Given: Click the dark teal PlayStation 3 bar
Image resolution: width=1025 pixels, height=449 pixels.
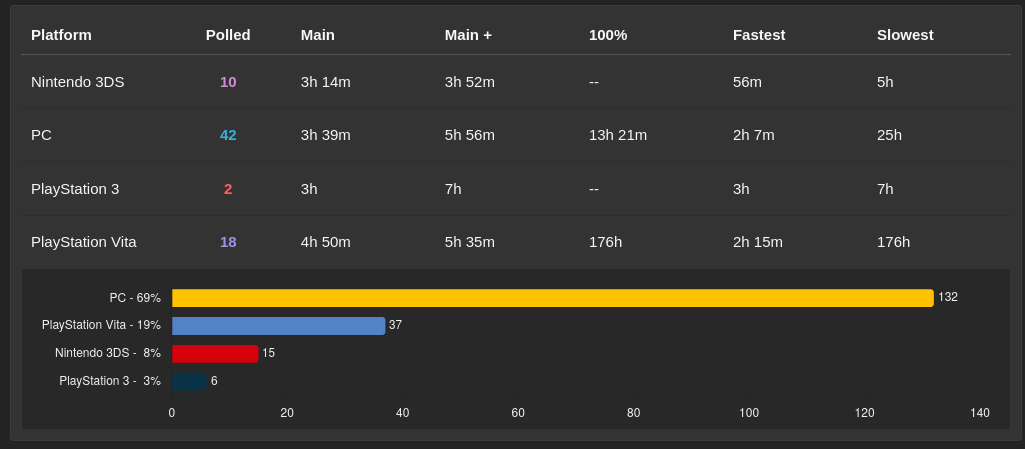Looking at the screenshot, I should coord(189,381).
